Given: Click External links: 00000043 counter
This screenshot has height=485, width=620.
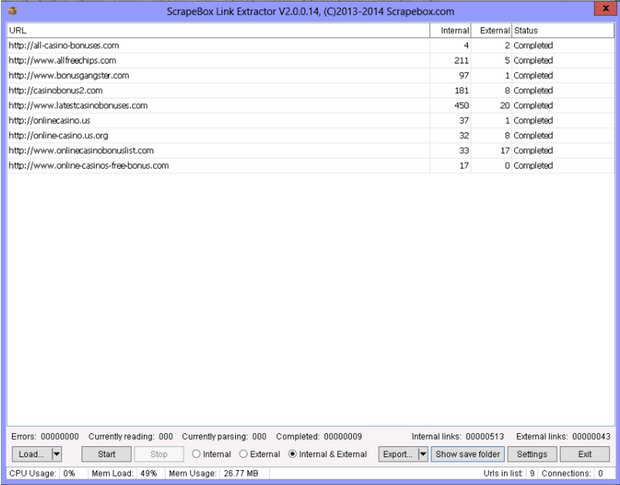Looking at the screenshot, I should pyautogui.click(x=563, y=436).
